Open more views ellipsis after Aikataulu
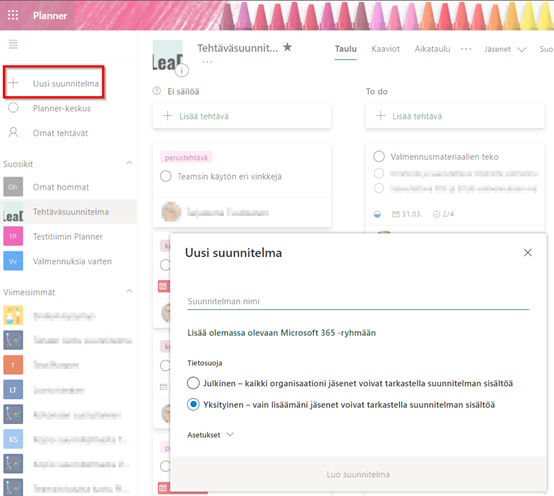 (466, 49)
